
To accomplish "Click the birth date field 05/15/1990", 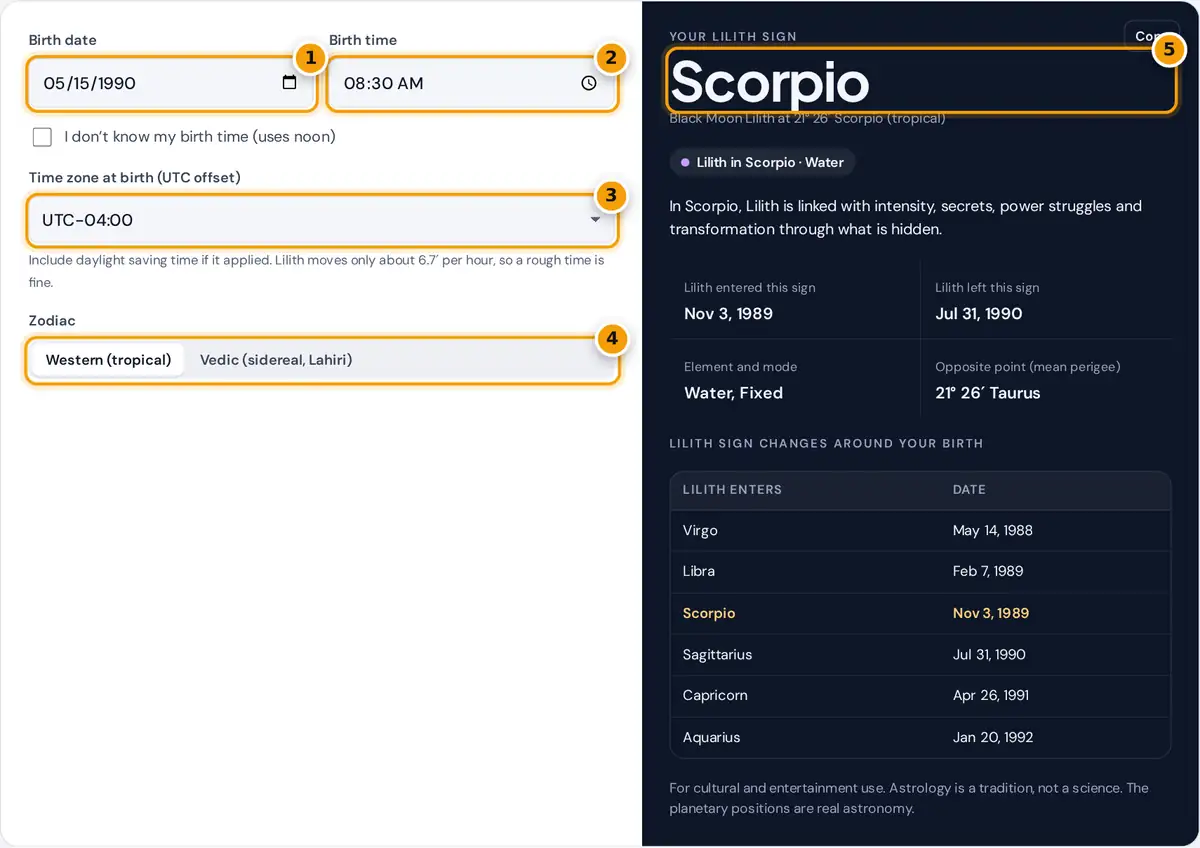I will [x=172, y=83].
